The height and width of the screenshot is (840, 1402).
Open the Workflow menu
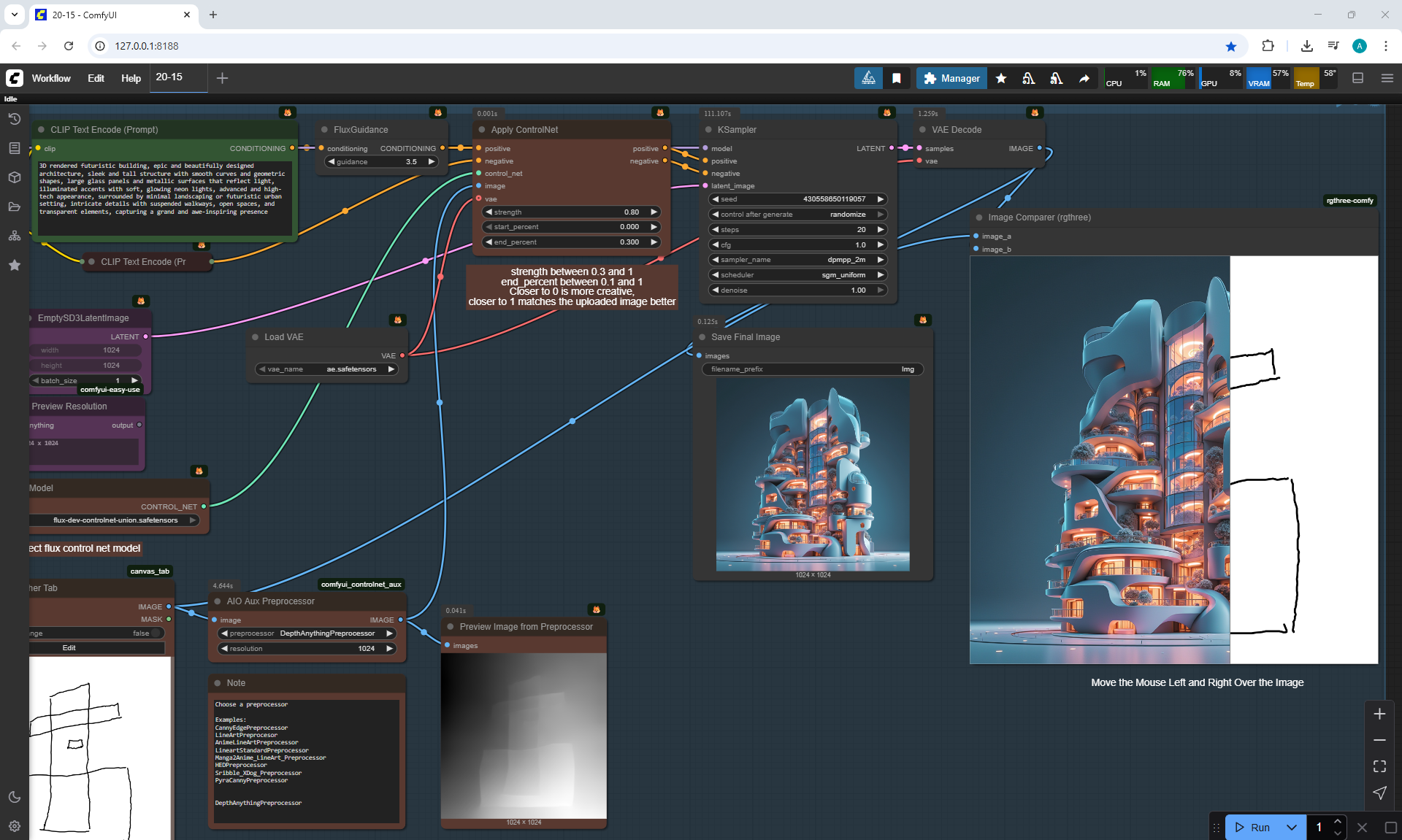click(x=51, y=78)
